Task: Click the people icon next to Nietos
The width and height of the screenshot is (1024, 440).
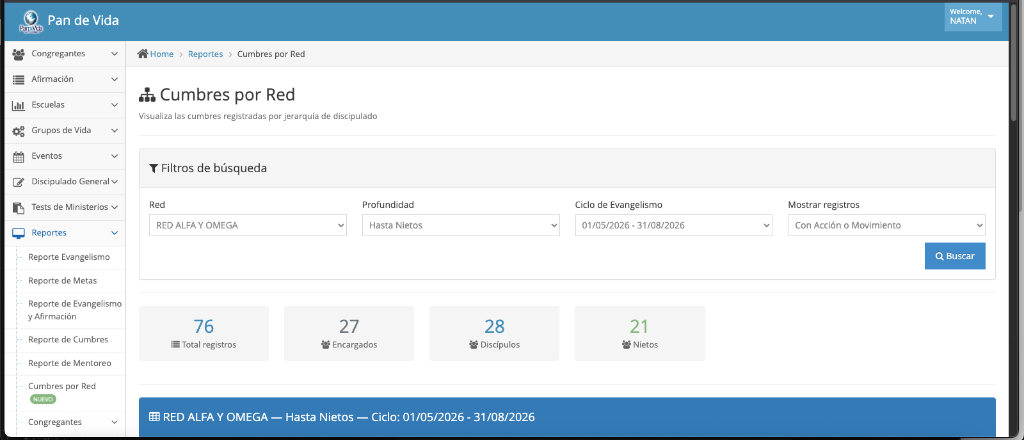Action: [626, 345]
